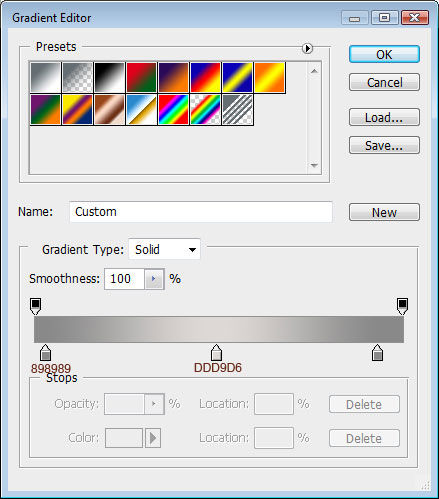Screen dimensions: 439x499
Task: Confirm with the OK button
Action: tap(384, 54)
